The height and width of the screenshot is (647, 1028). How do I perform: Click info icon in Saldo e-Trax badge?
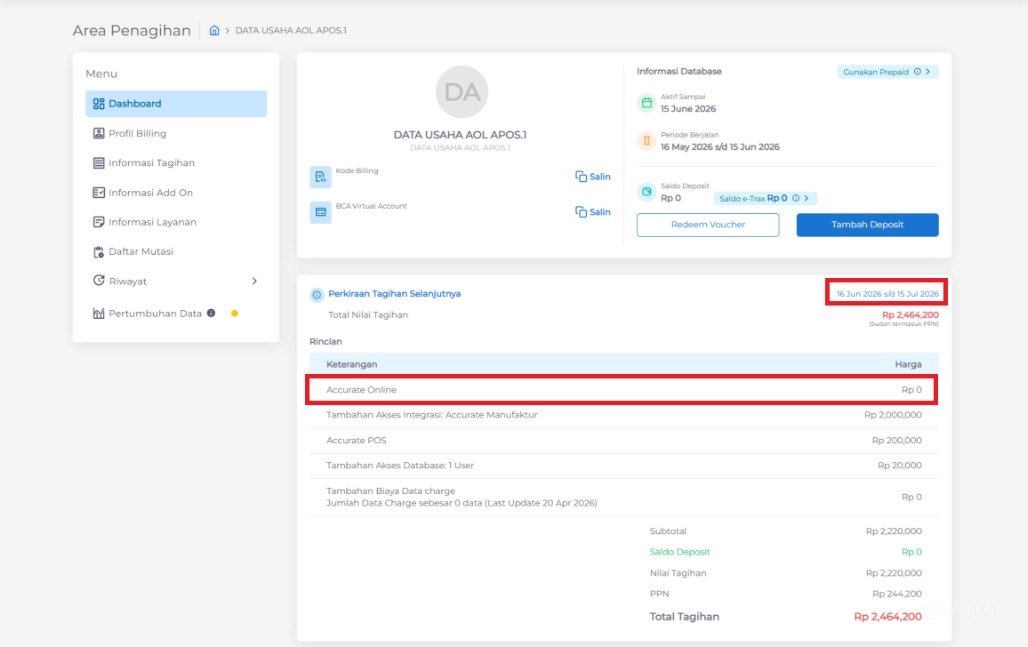[795, 198]
